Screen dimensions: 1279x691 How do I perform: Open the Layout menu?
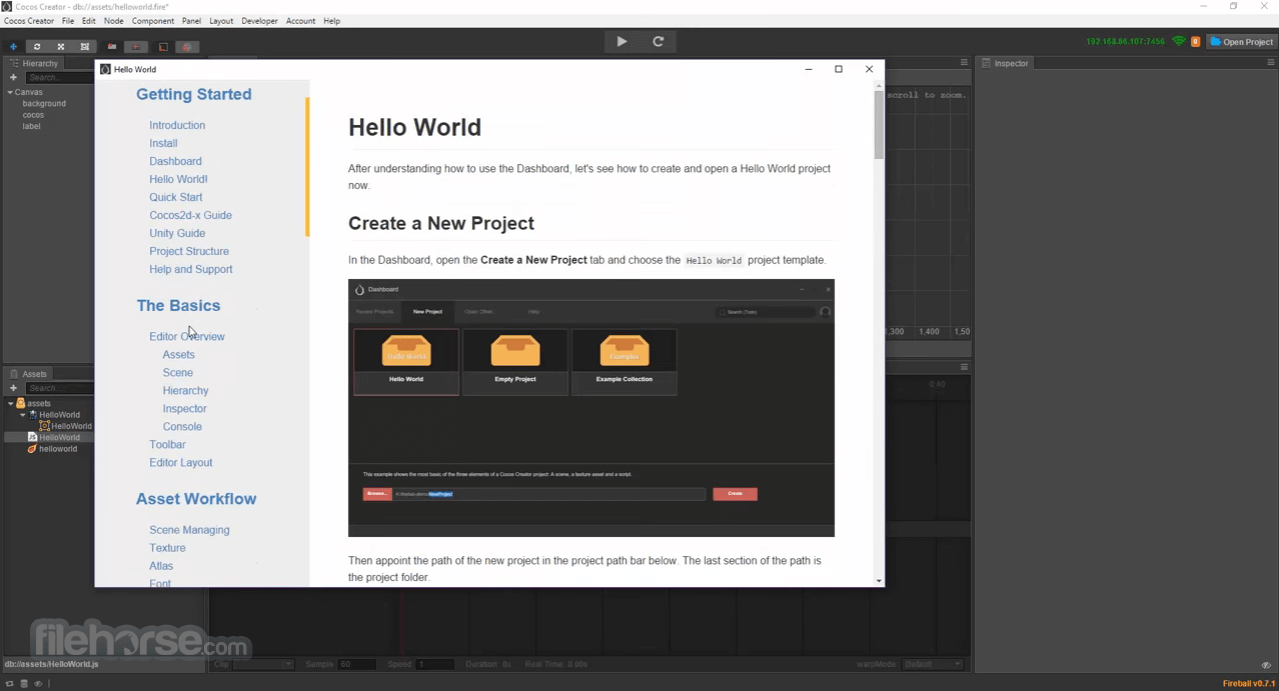point(221,21)
